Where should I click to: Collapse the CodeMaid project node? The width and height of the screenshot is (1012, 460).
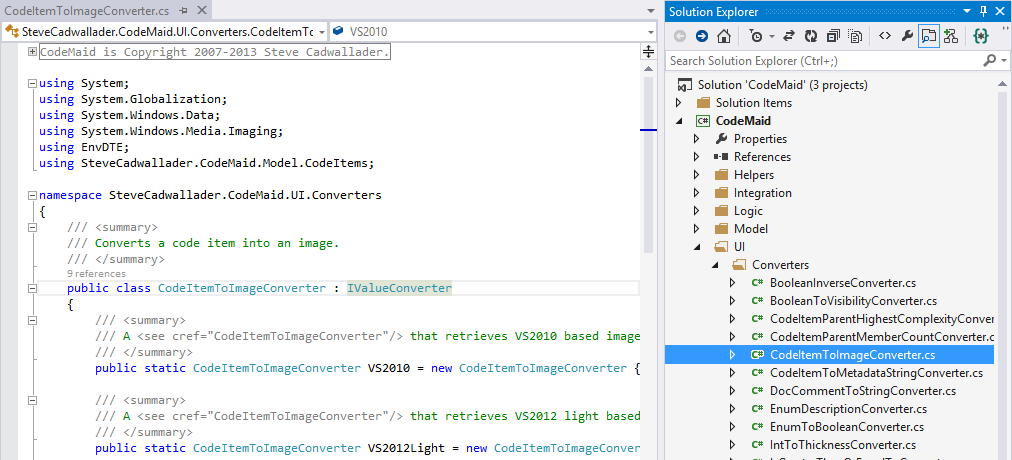coord(678,121)
